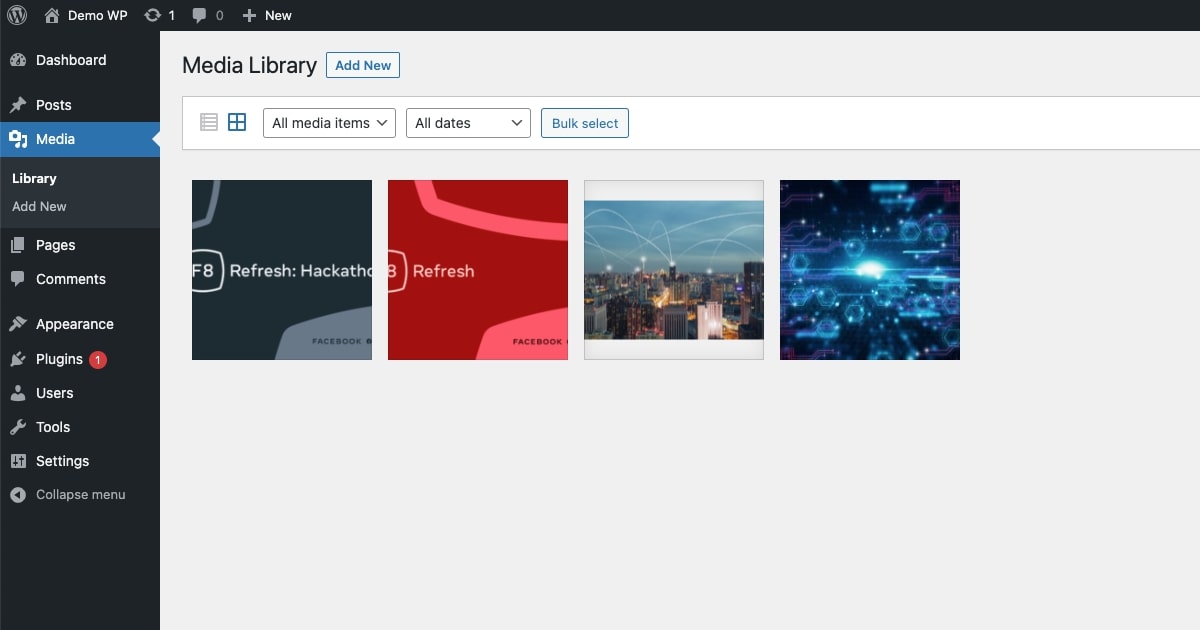Open the Dashboard menu item
Screen dimensions: 1200x630
(x=70, y=60)
